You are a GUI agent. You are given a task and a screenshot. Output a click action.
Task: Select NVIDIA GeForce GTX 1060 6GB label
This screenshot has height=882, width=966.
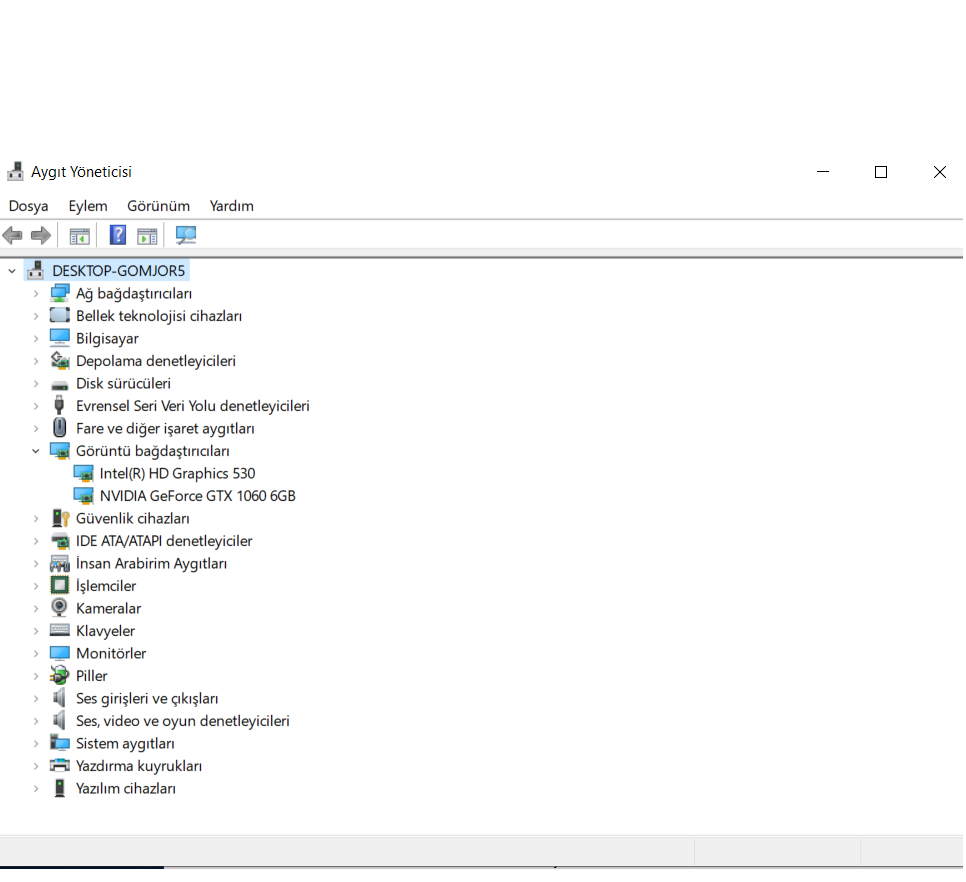click(198, 496)
